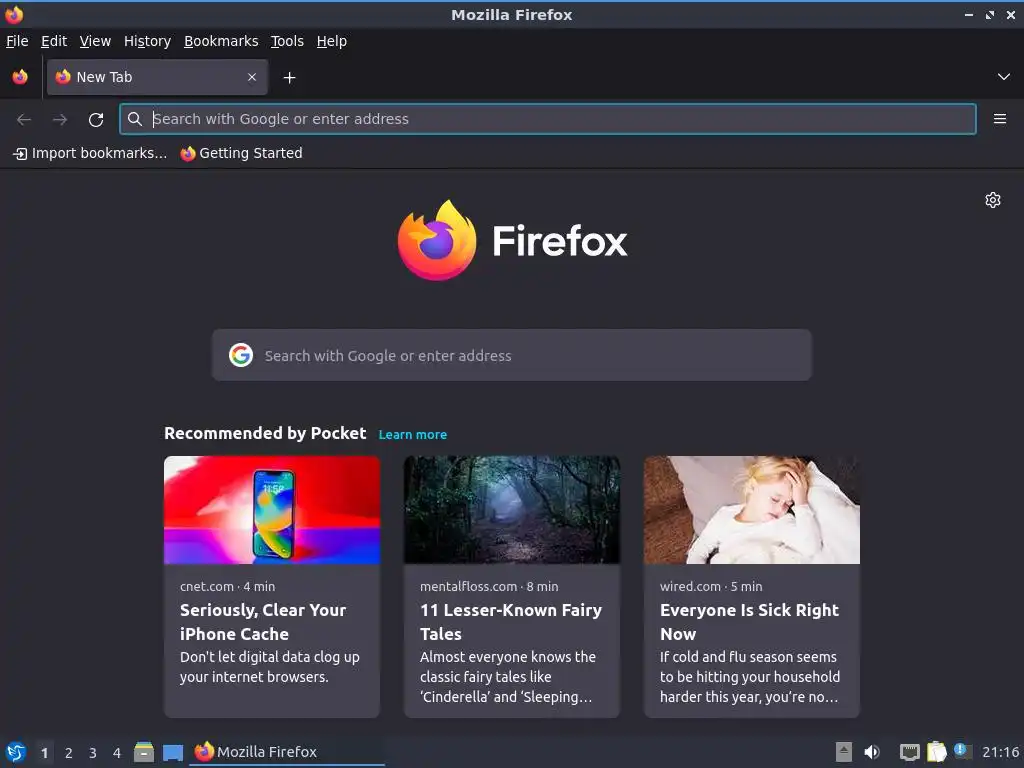The height and width of the screenshot is (768, 1024).
Task: Click the page center search field
Action: point(511,355)
